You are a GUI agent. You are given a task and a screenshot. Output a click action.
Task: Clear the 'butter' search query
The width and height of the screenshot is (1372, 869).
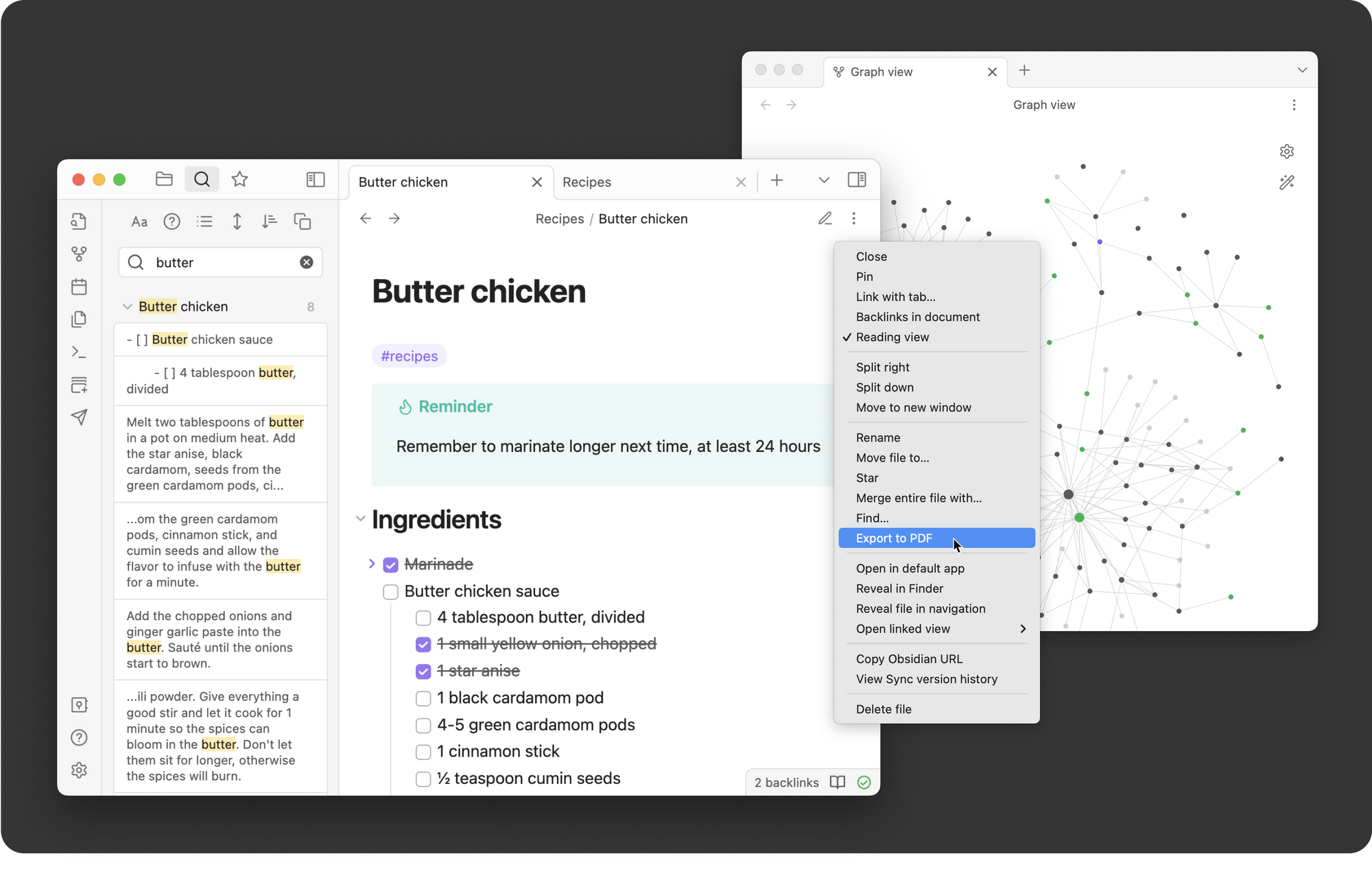[306, 262]
